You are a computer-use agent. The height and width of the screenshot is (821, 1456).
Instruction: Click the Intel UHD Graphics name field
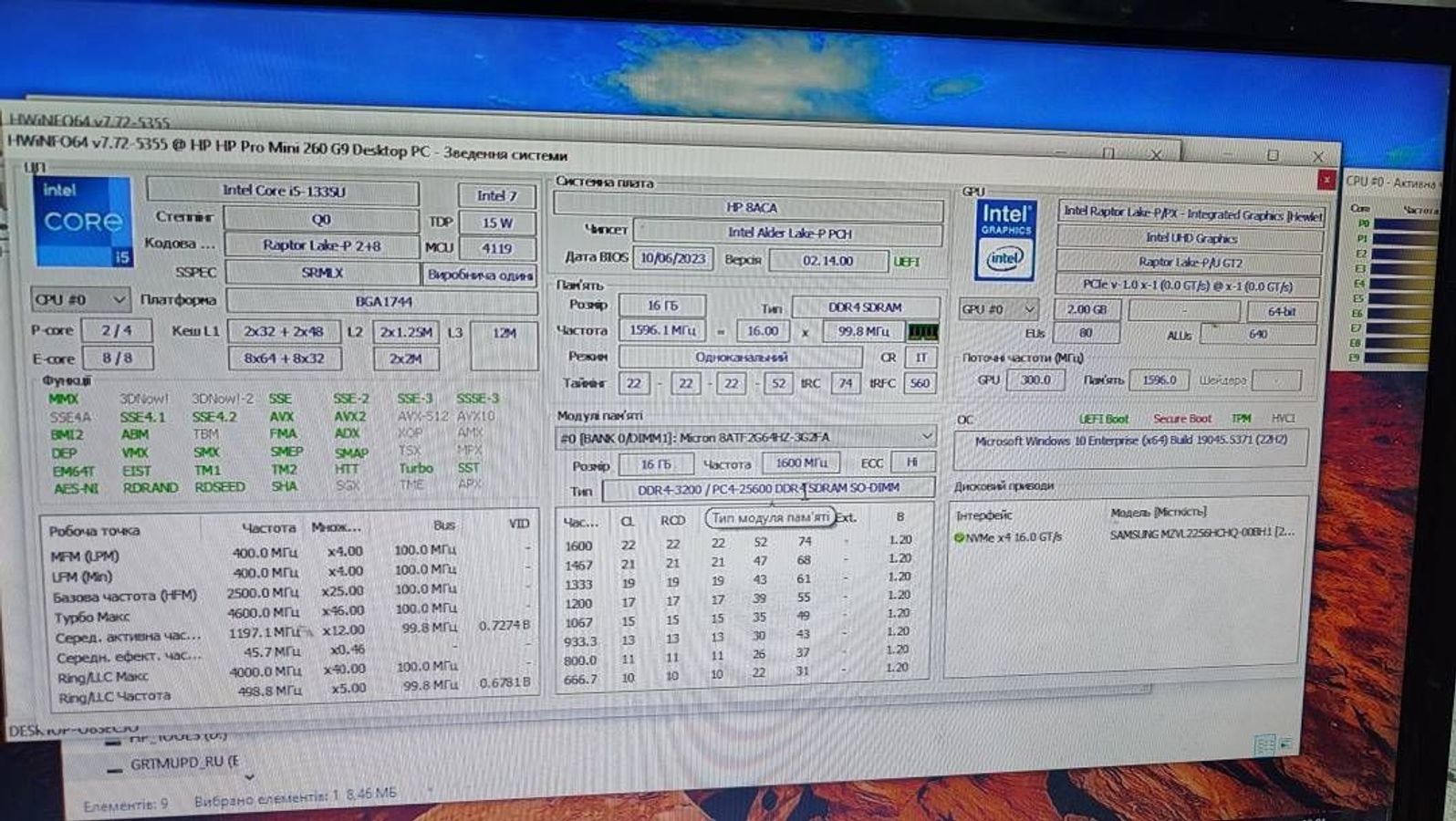tap(1191, 238)
